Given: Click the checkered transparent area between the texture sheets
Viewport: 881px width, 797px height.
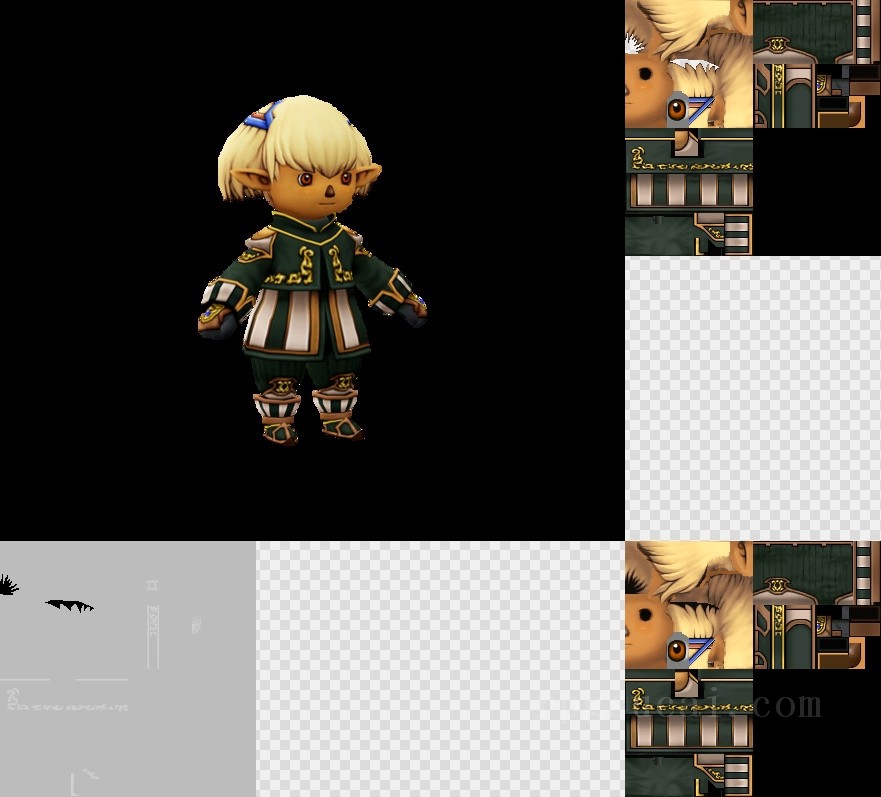Looking at the screenshot, I should click(x=752, y=398).
